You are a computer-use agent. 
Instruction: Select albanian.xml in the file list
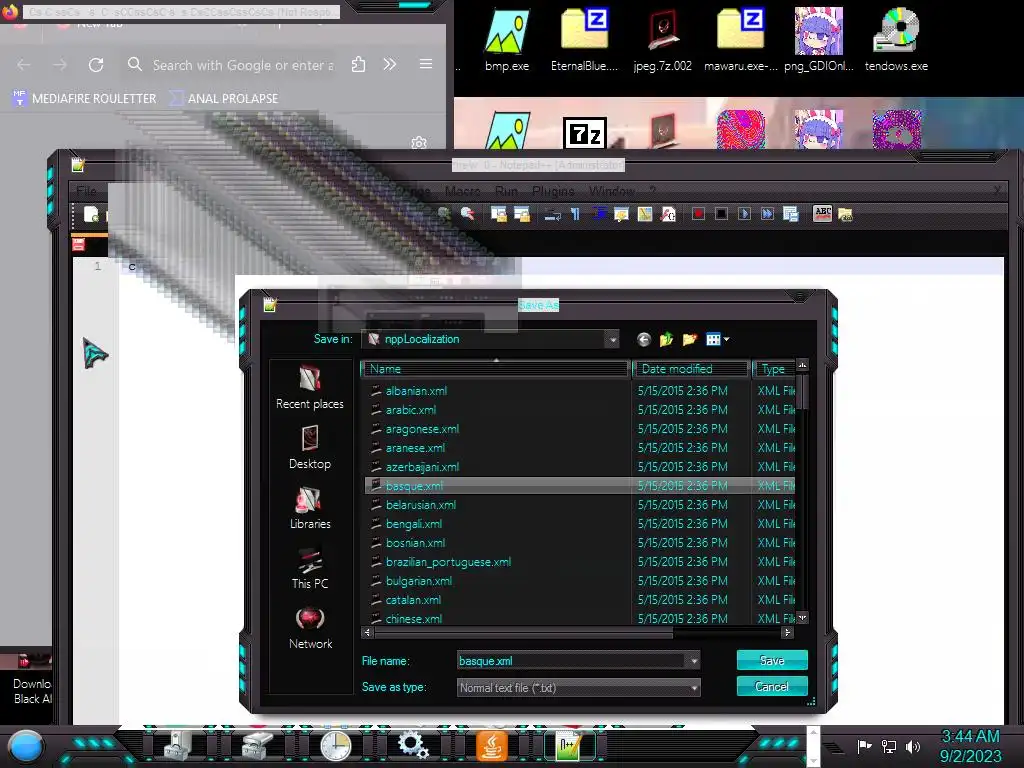tap(416, 391)
